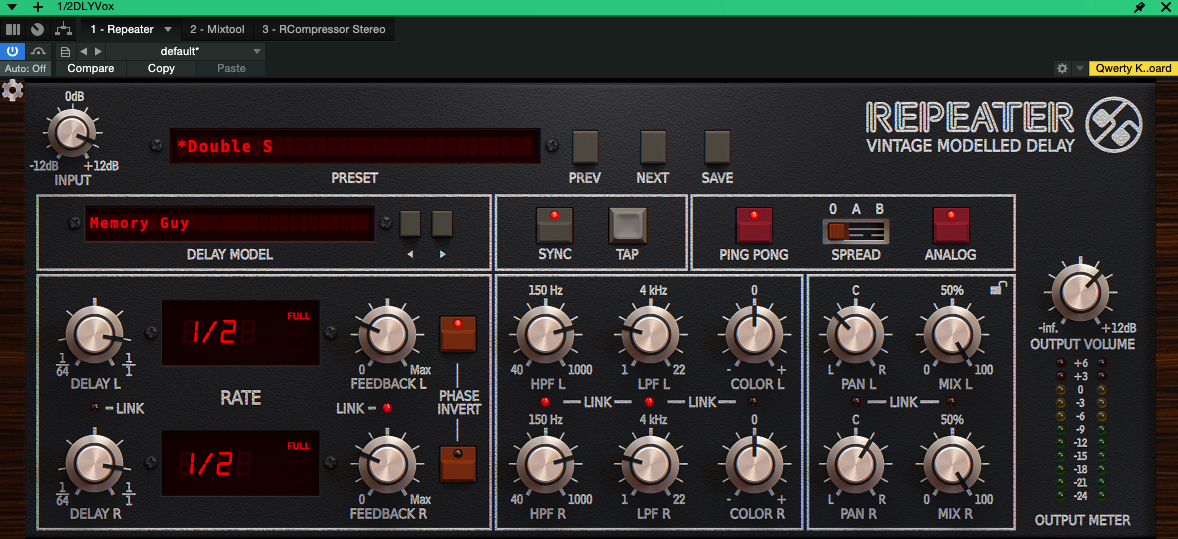
Task: Disable the ANALOG mode button
Action: [950, 225]
